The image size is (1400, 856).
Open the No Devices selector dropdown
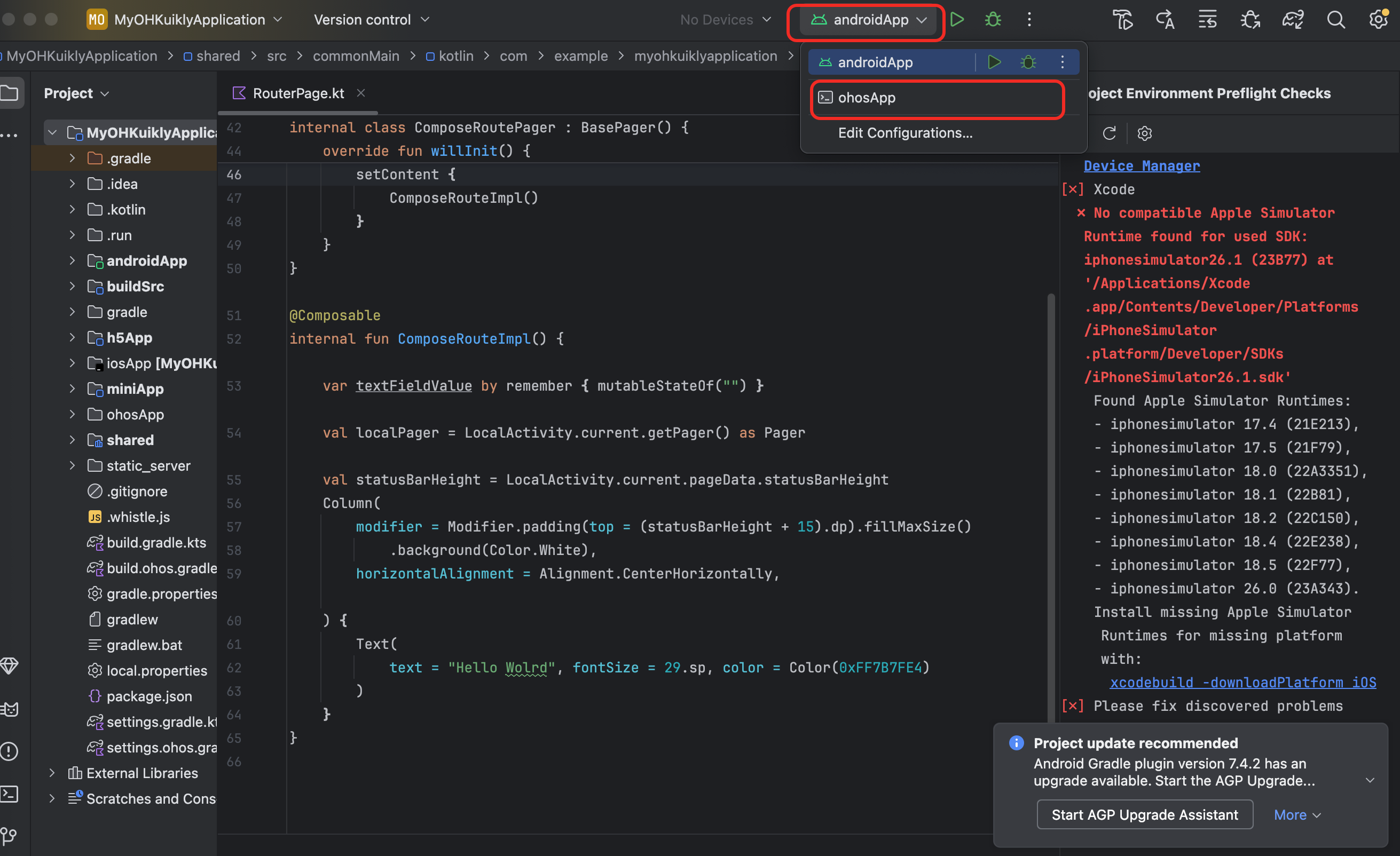(726, 20)
